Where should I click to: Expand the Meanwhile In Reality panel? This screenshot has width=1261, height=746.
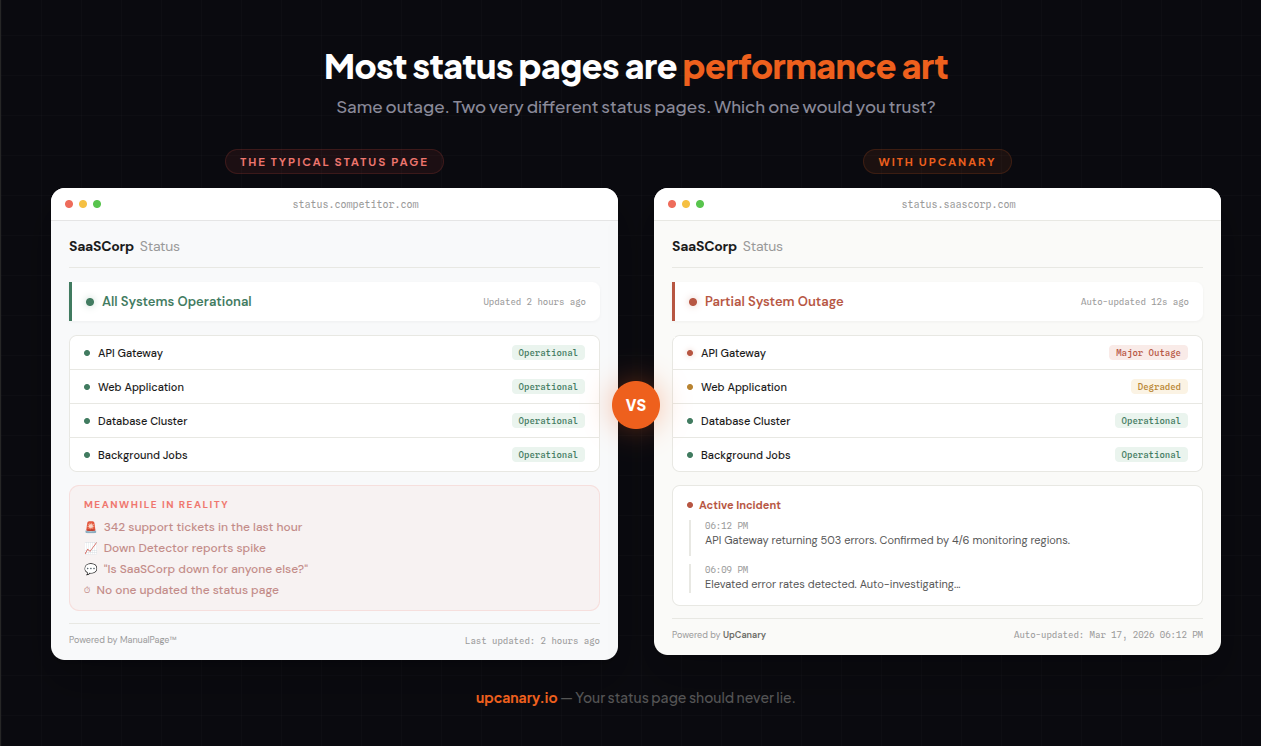(x=335, y=548)
